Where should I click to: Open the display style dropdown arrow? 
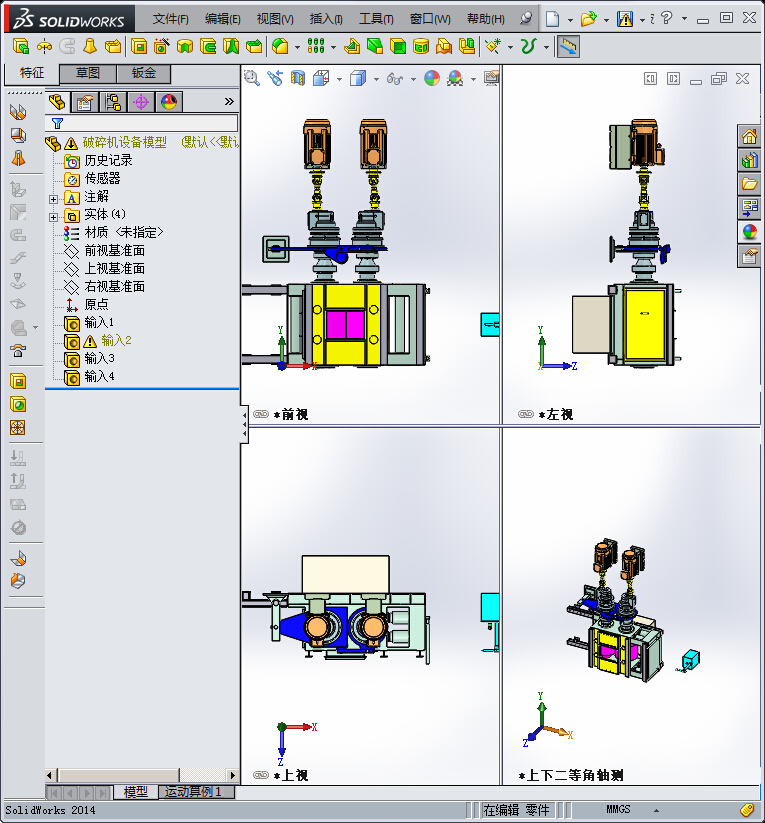(x=376, y=79)
